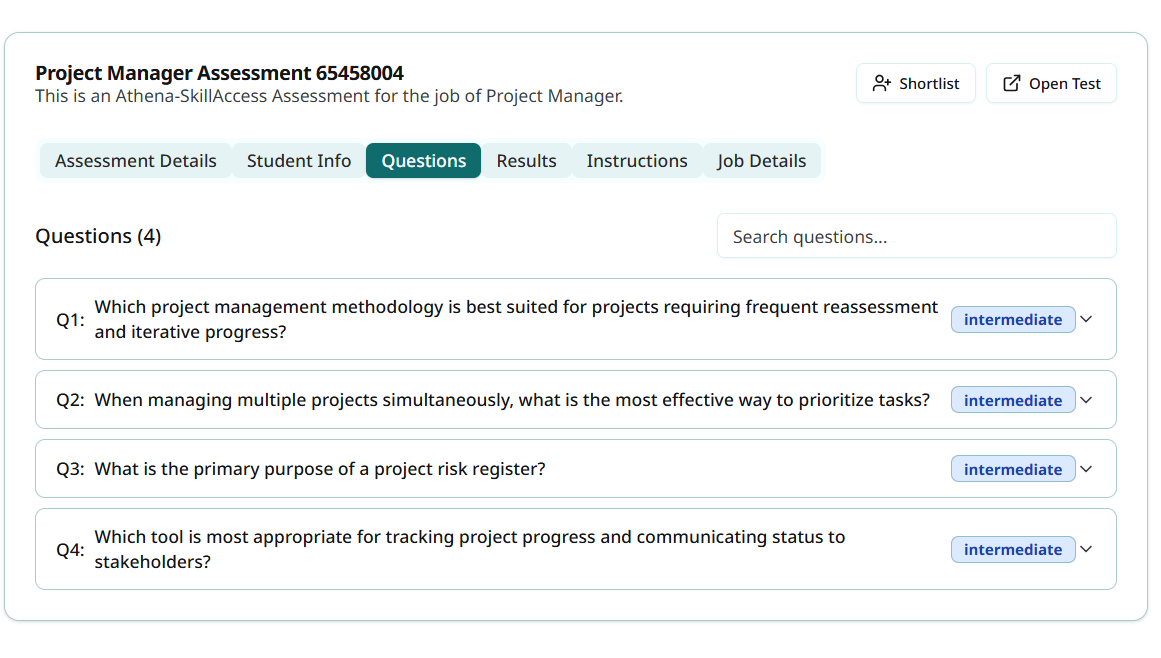Click the Open Test external link icon
1161x658 pixels.
click(x=1012, y=83)
